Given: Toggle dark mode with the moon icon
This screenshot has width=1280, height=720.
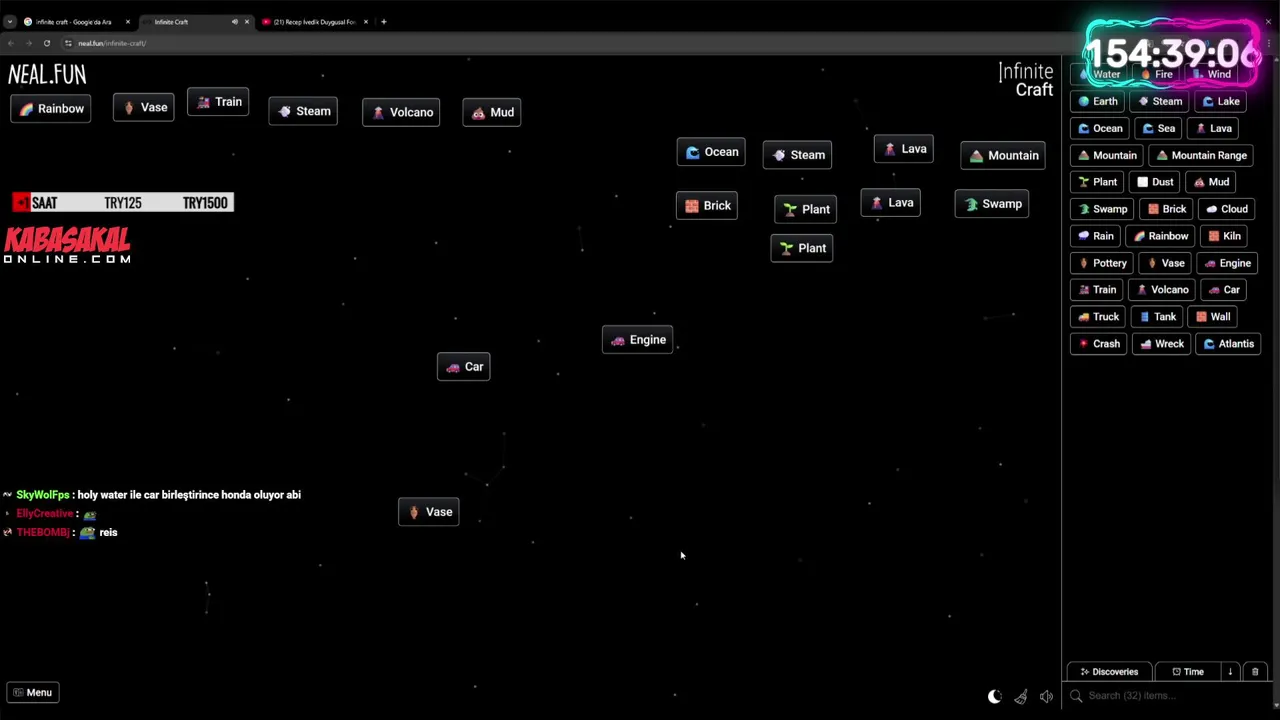Looking at the screenshot, I should 994,696.
